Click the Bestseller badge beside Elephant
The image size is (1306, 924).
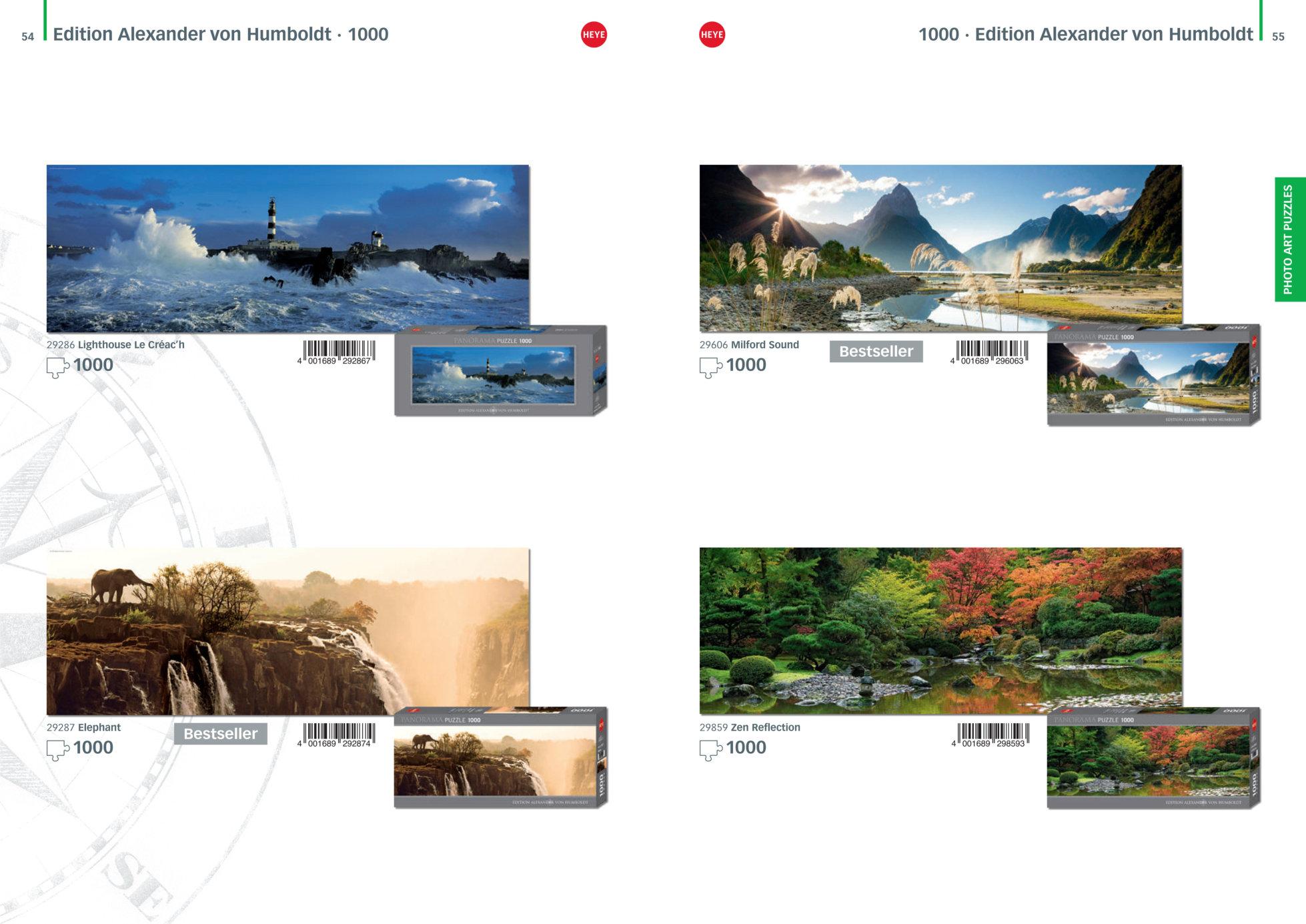point(221,734)
